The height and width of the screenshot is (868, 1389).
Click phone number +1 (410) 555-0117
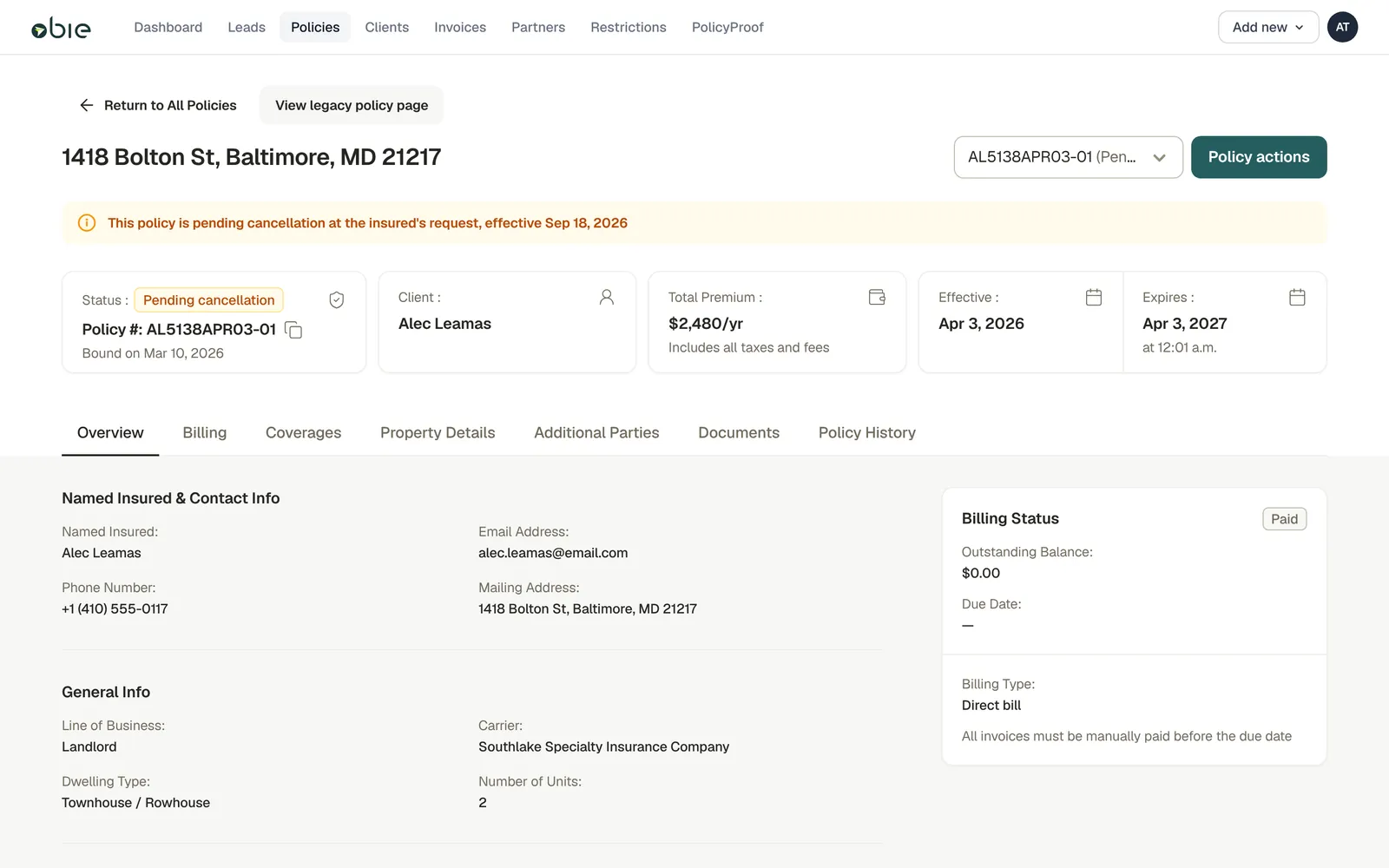pos(115,608)
